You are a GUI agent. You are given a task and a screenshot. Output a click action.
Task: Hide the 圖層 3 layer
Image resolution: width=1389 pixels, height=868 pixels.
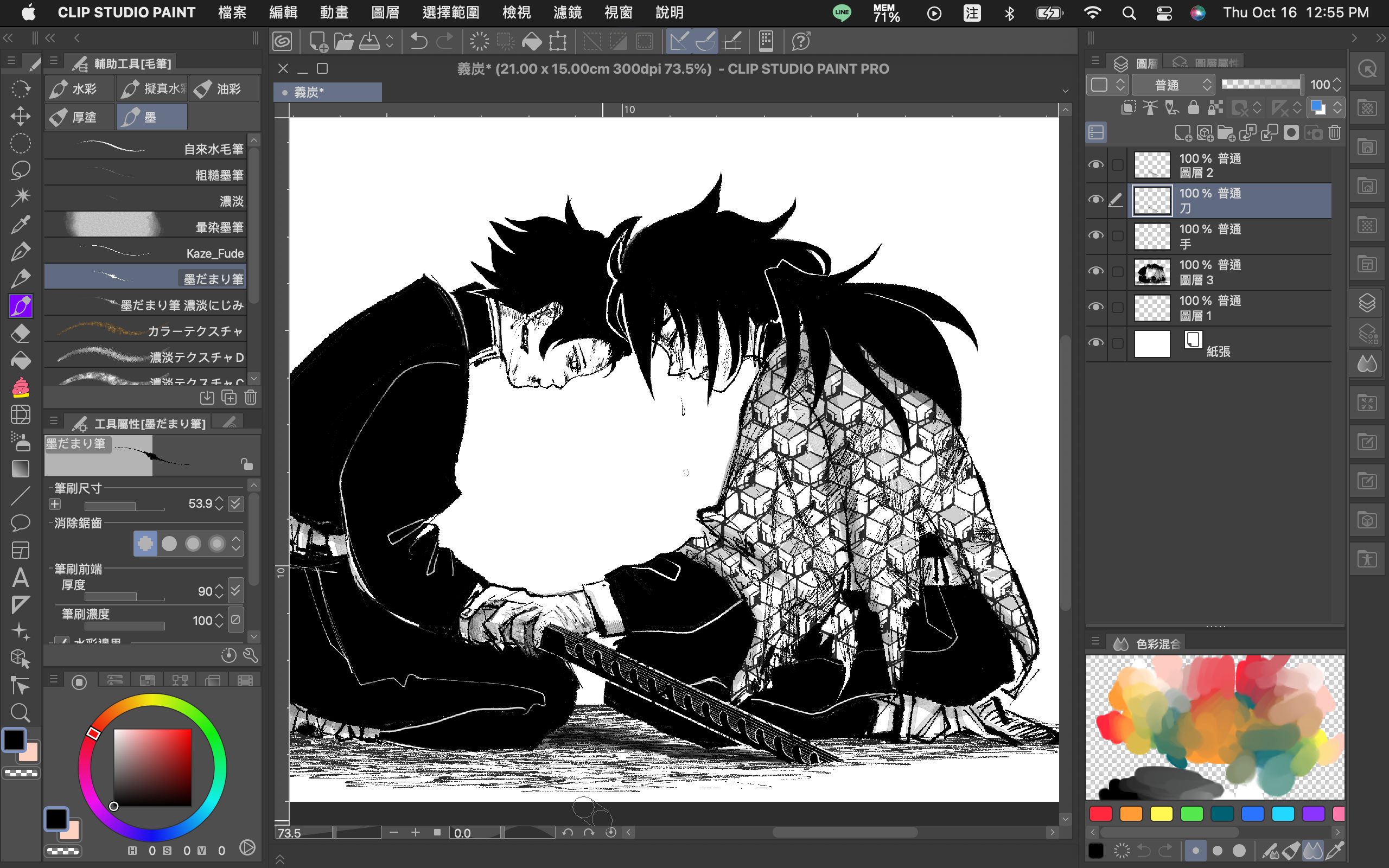point(1095,272)
